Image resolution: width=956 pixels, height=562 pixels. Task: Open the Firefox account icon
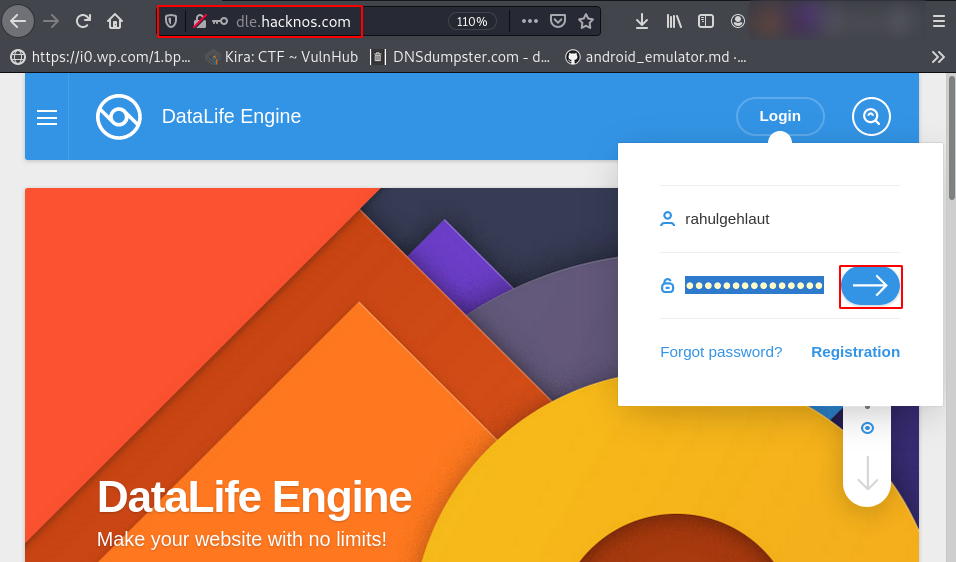[738, 21]
